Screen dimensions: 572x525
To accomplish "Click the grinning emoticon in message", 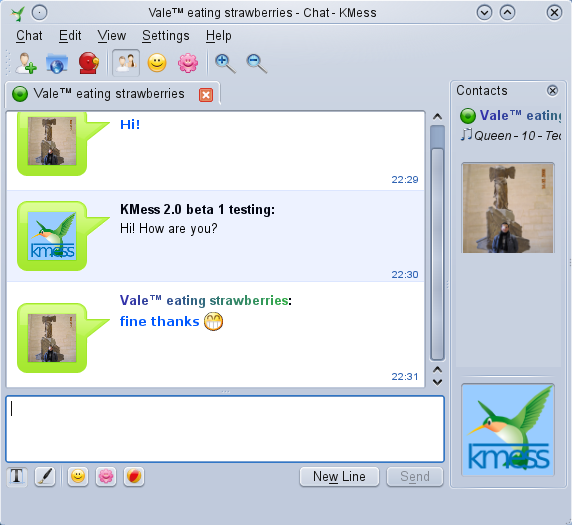I will (213, 321).
